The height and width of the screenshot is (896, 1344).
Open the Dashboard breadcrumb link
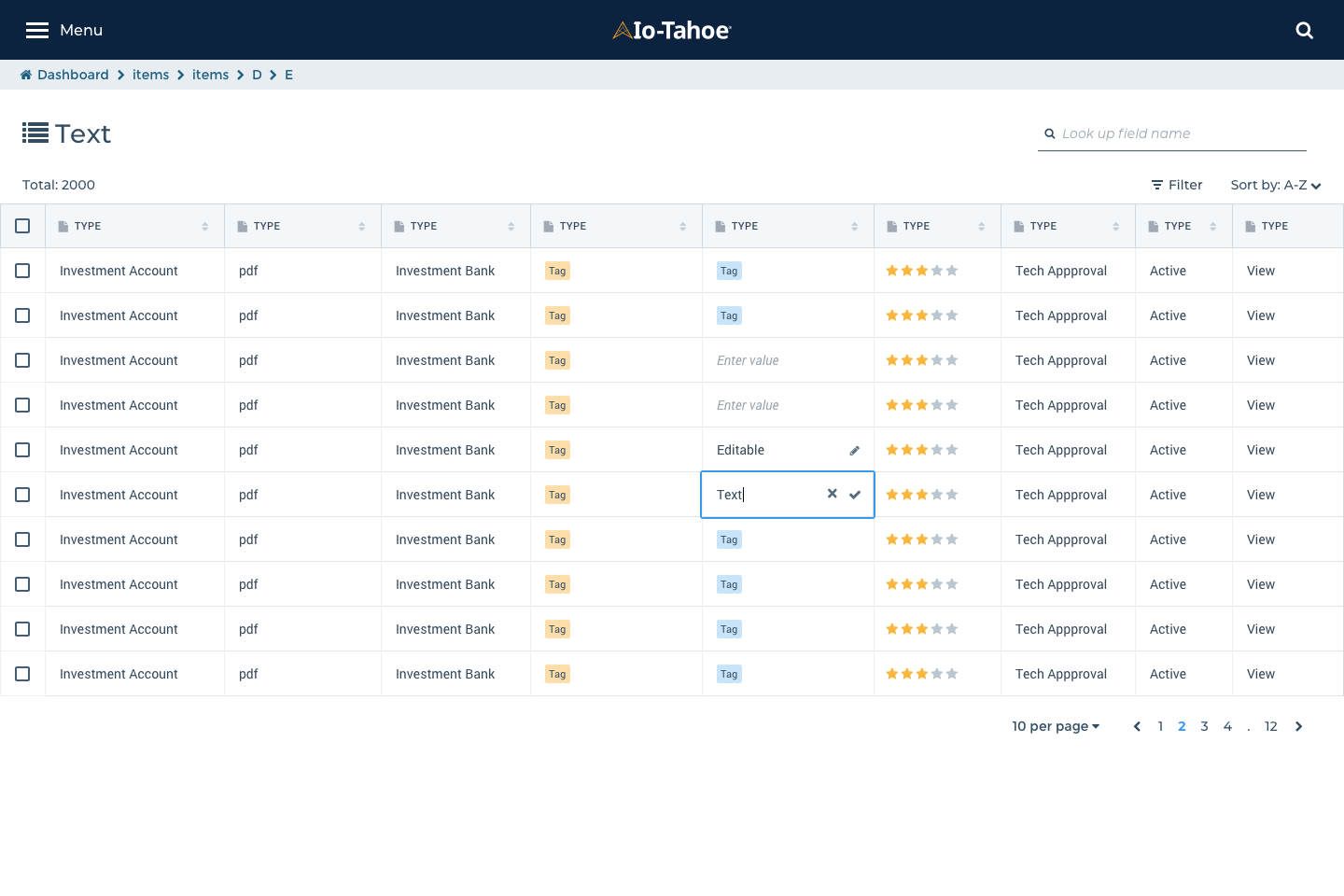pyautogui.click(x=73, y=75)
